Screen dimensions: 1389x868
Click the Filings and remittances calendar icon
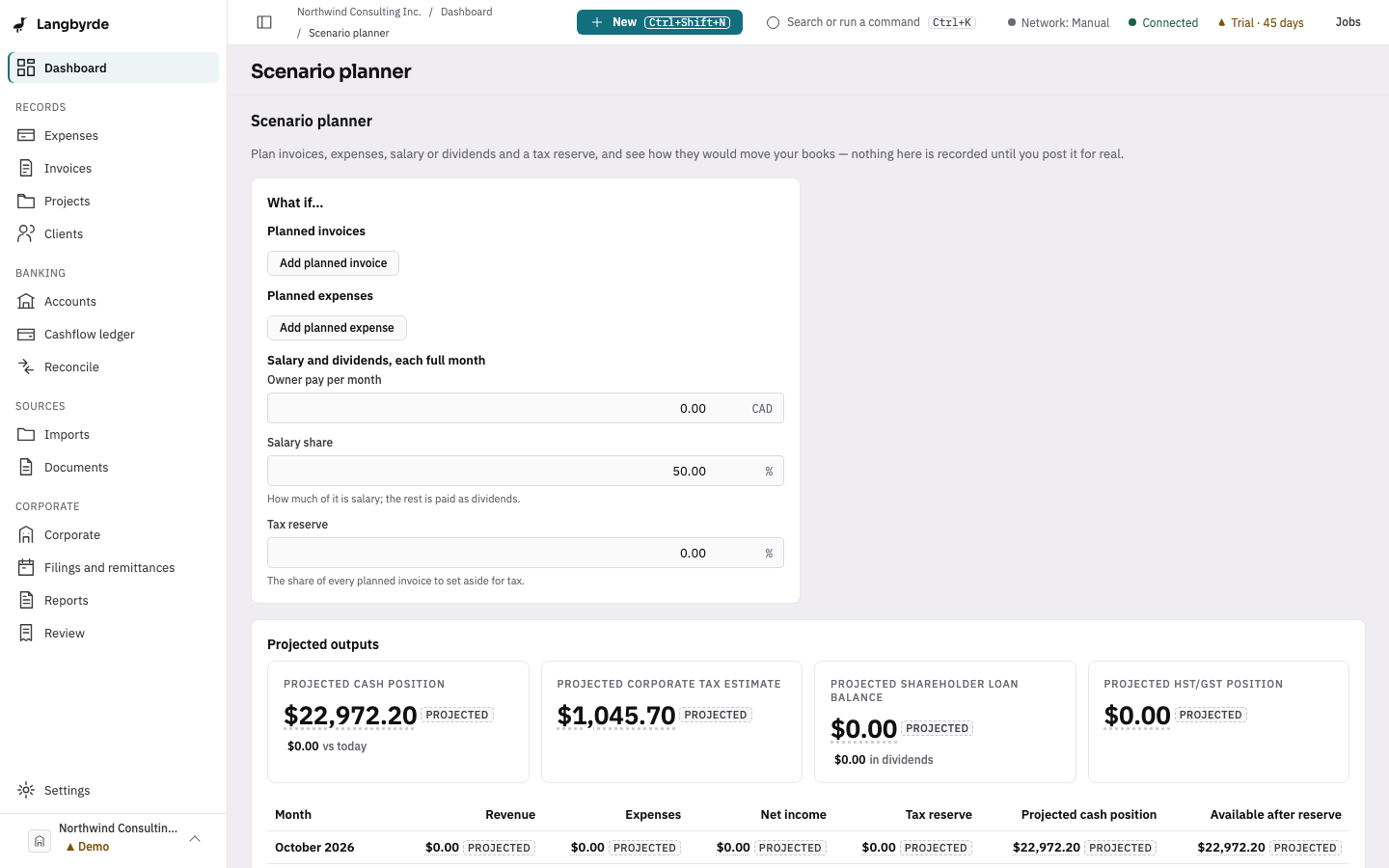26,567
